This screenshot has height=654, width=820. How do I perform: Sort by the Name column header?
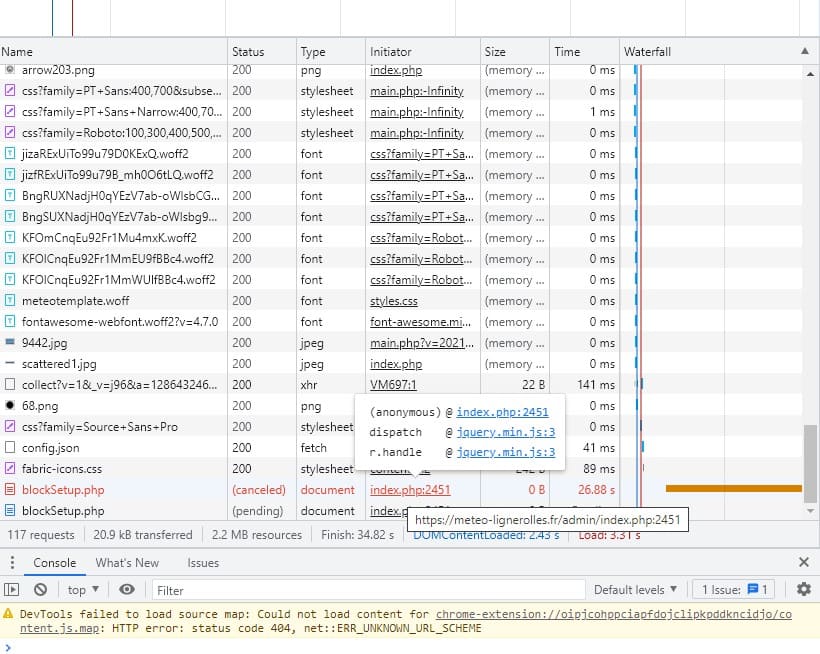click(113, 51)
